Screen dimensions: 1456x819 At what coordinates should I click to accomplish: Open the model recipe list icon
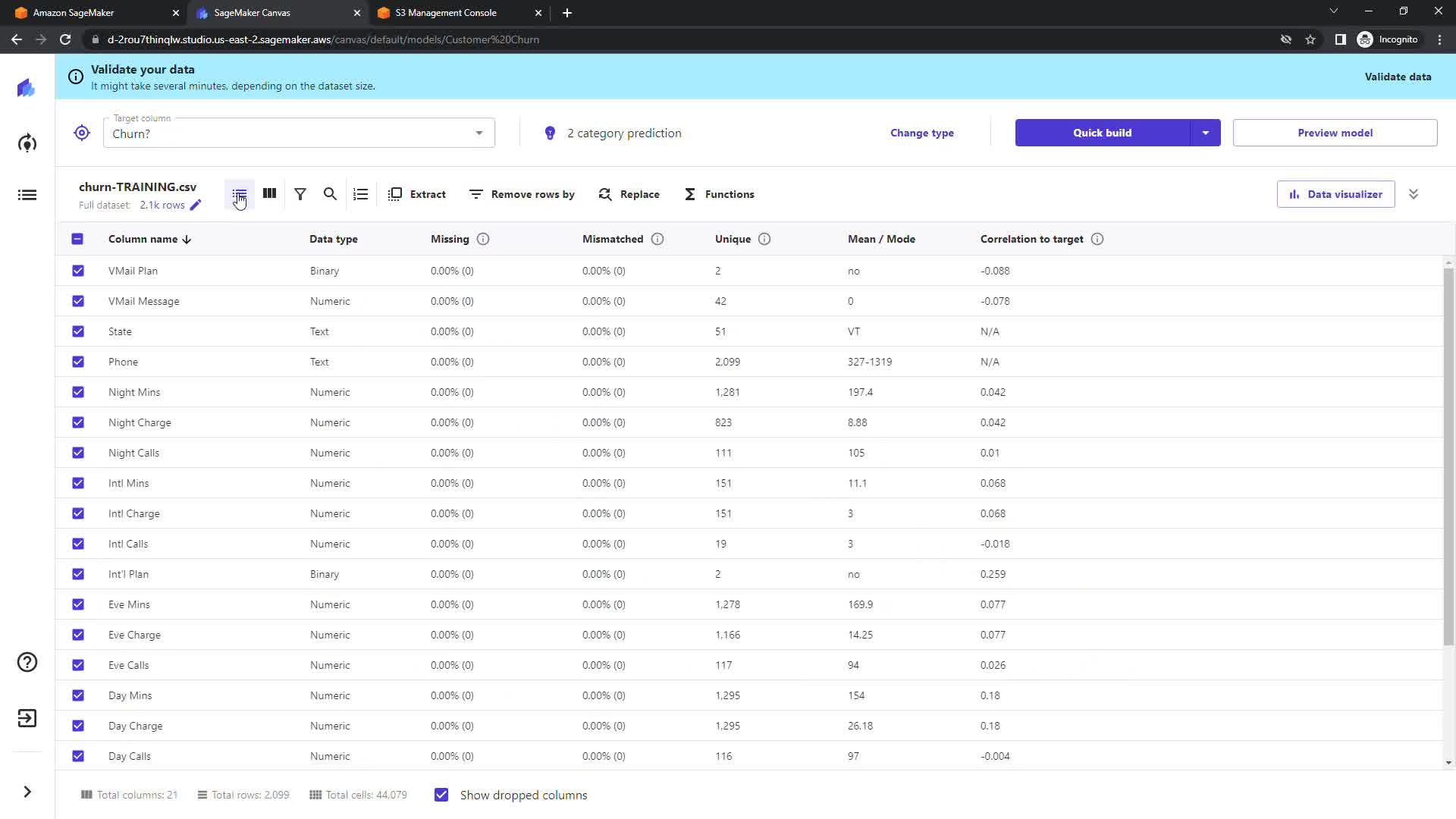click(x=360, y=194)
